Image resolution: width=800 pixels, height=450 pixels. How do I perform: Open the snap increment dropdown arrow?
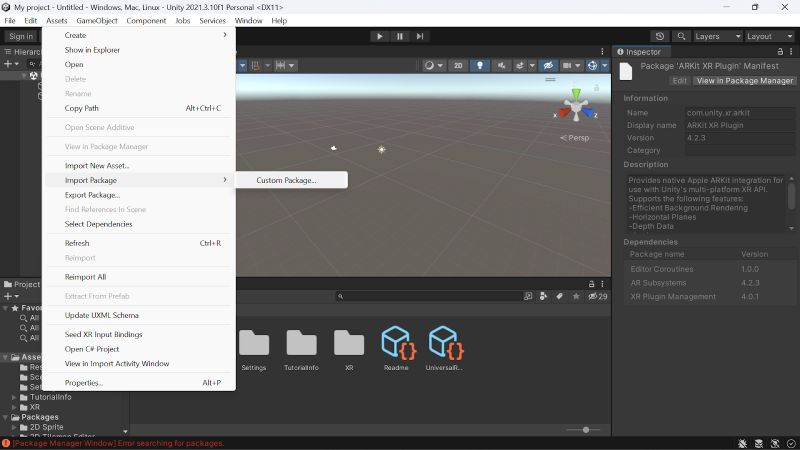[x=291, y=65]
